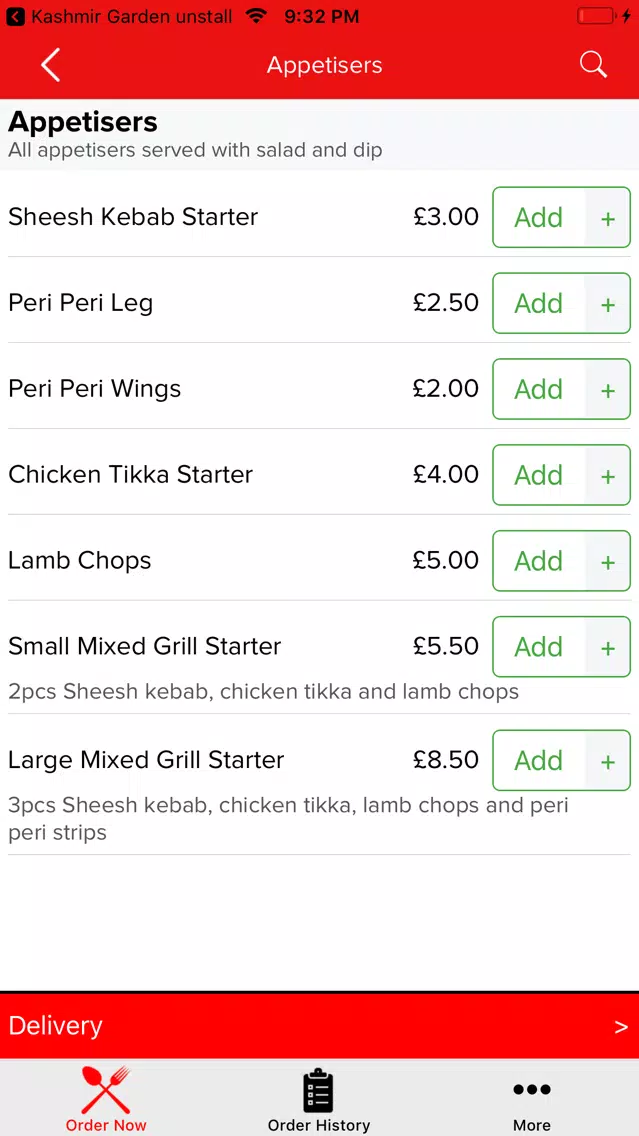The image size is (639, 1136).
Task: Expand the Delivery bar arrow
Action: pyautogui.click(x=620, y=1027)
